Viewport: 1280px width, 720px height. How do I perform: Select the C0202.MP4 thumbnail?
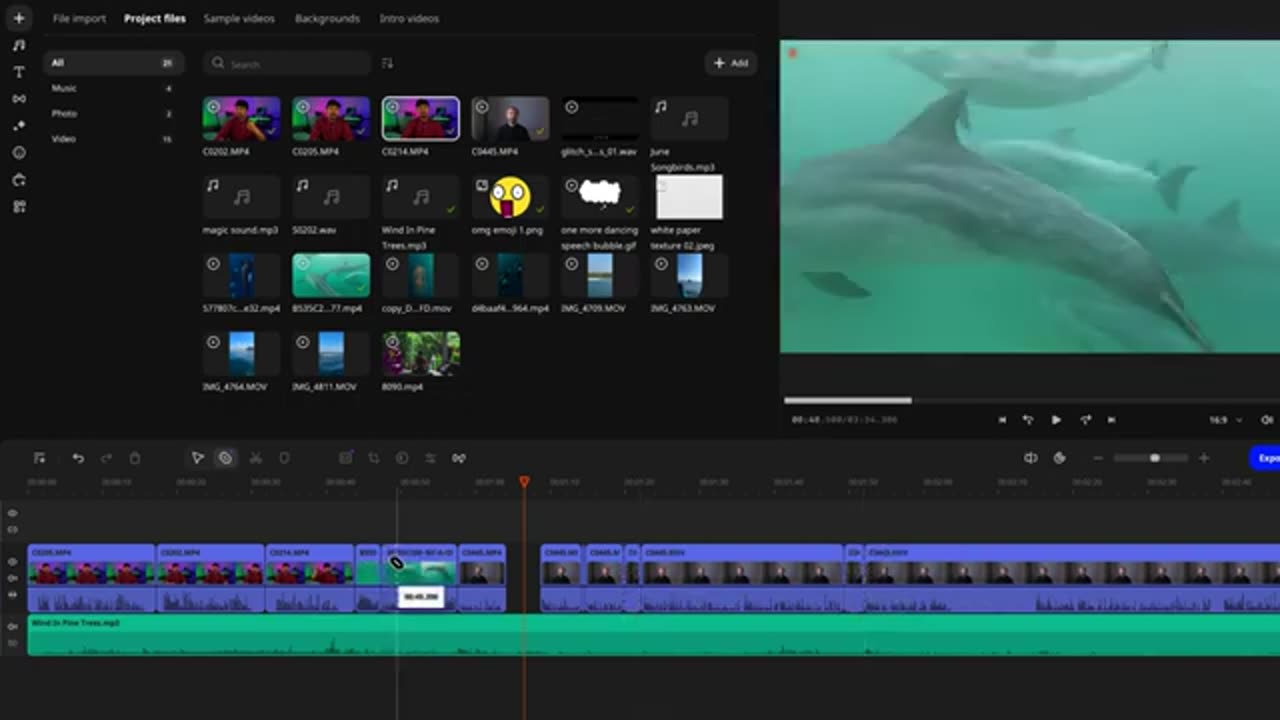241,119
